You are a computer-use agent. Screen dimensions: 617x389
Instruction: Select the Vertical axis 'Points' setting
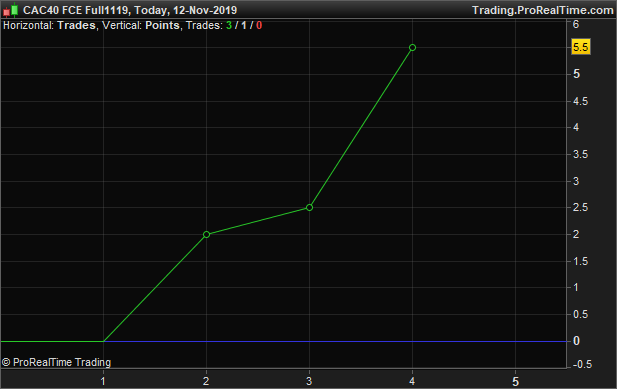(162, 26)
